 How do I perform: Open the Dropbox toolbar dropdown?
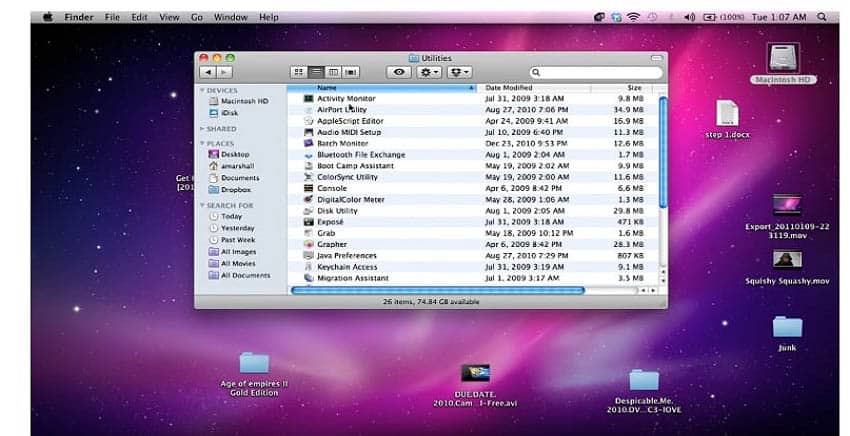[x=459, y=72]
